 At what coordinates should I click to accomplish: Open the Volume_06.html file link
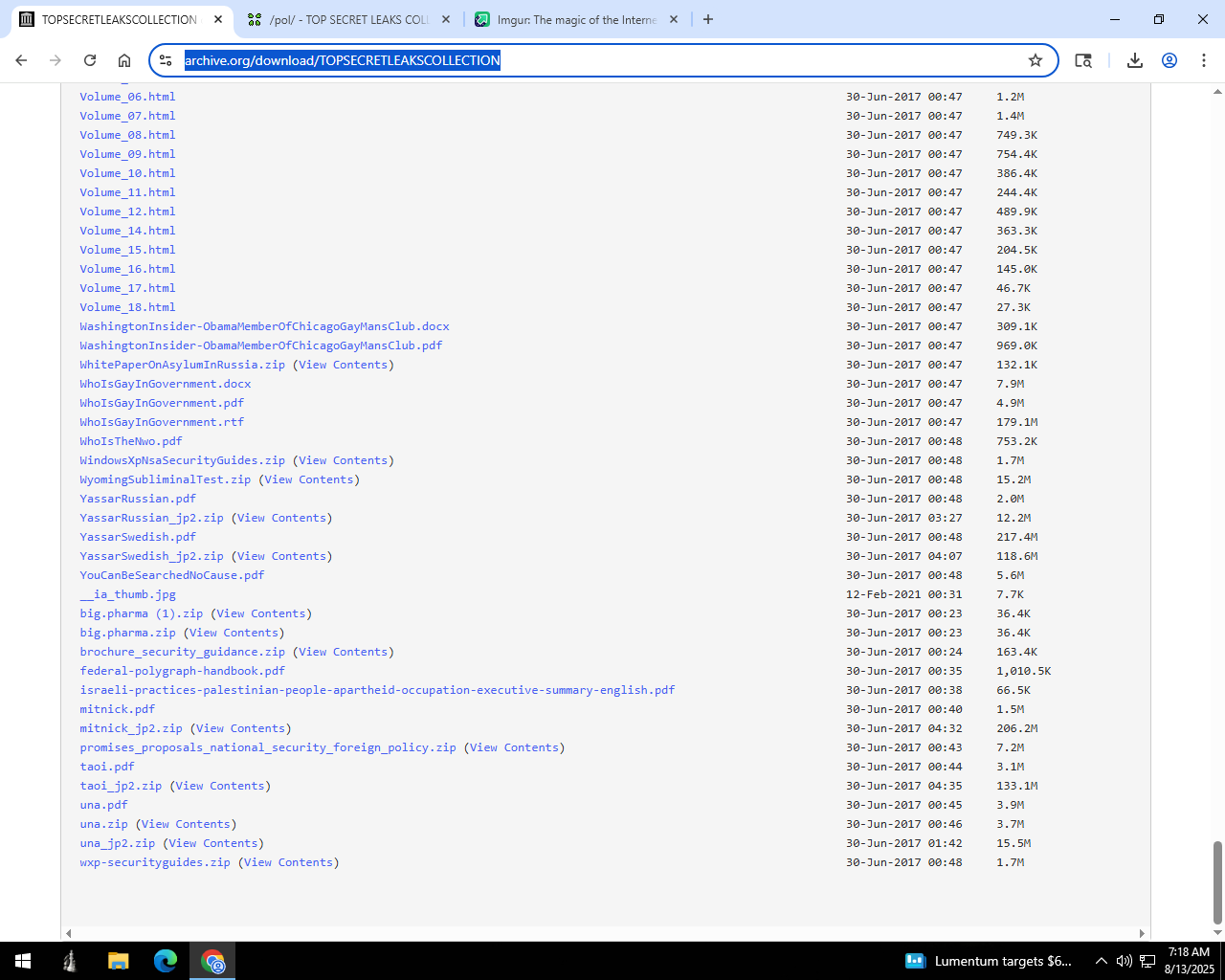point(127,97)
